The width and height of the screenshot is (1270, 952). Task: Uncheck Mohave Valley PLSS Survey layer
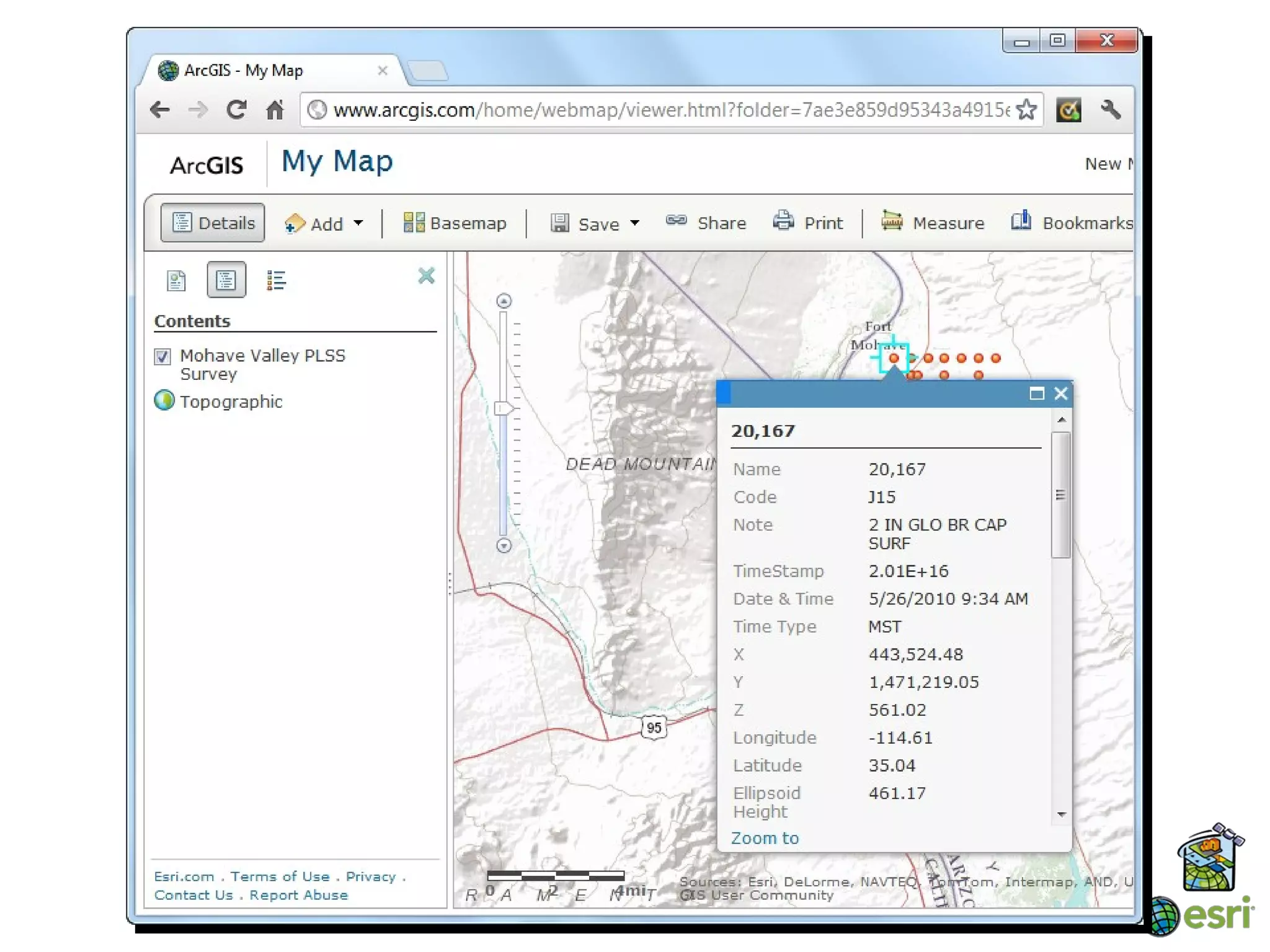point(162,356)
